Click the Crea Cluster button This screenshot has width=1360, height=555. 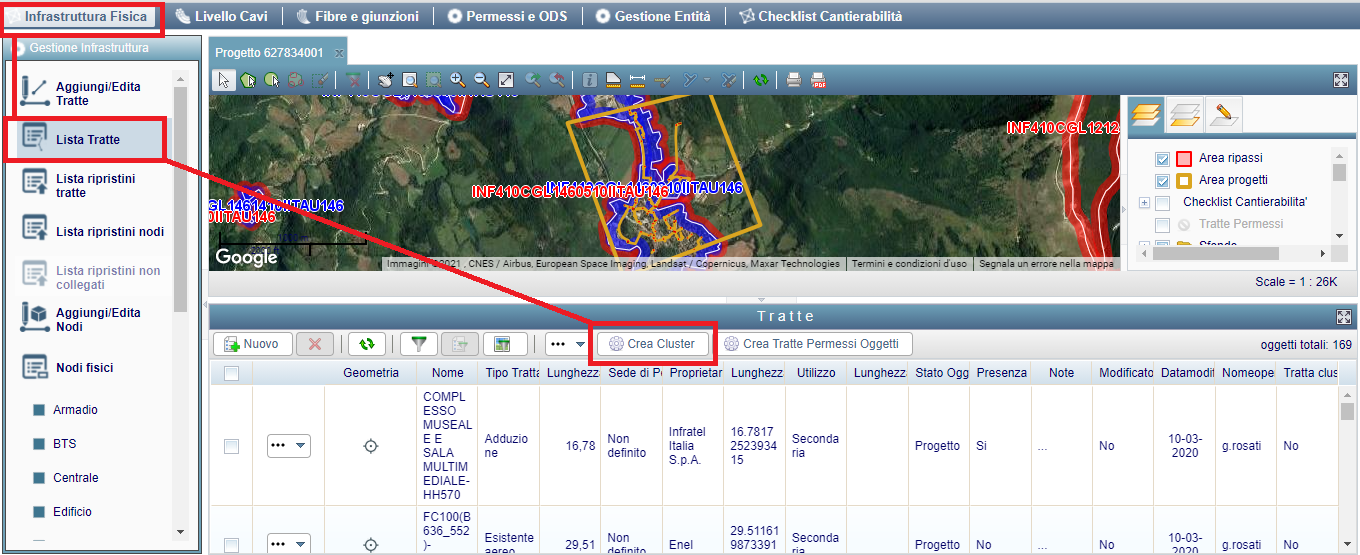(653, 344)
